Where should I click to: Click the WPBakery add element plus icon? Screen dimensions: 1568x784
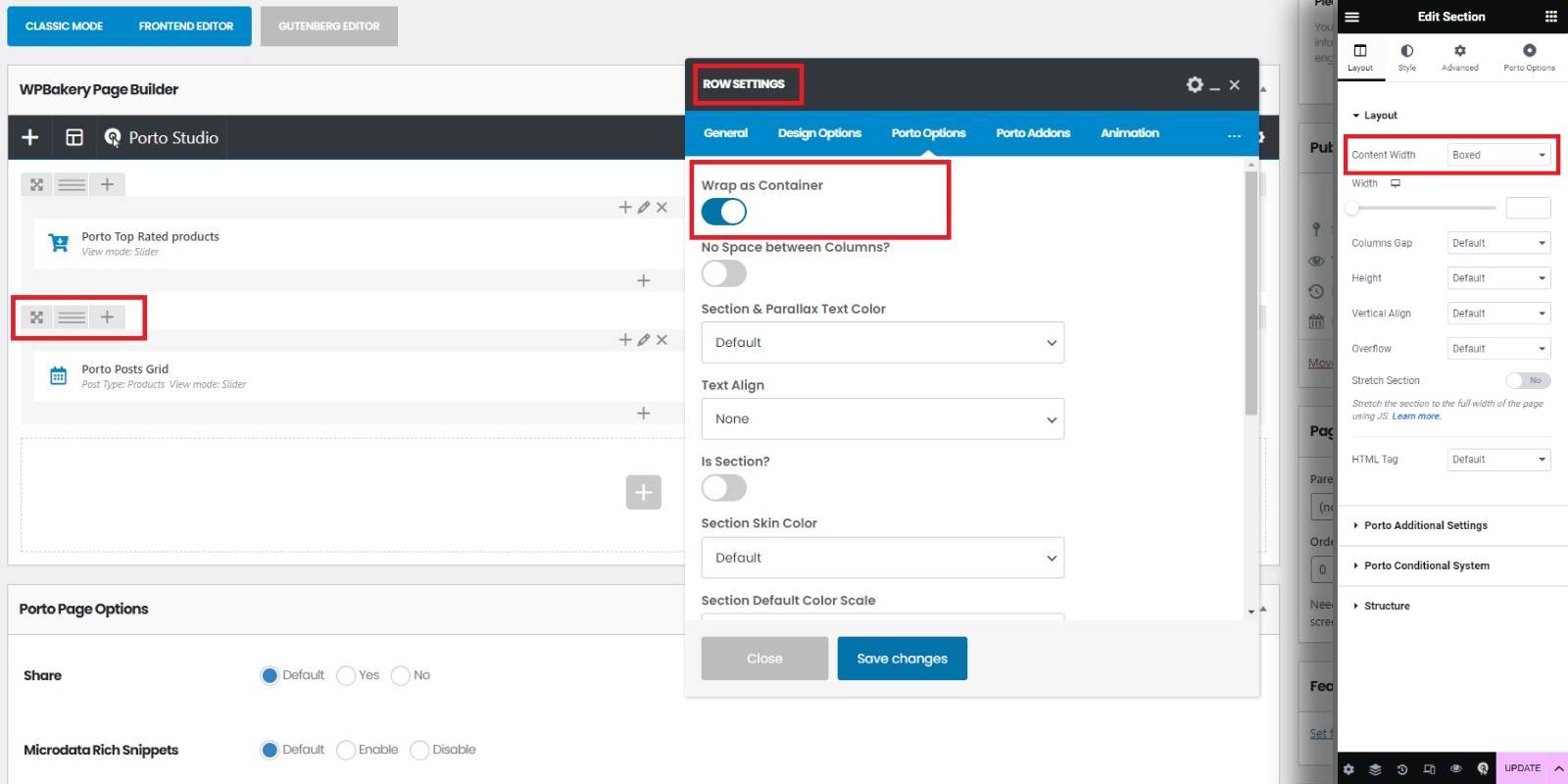point(30,137)
